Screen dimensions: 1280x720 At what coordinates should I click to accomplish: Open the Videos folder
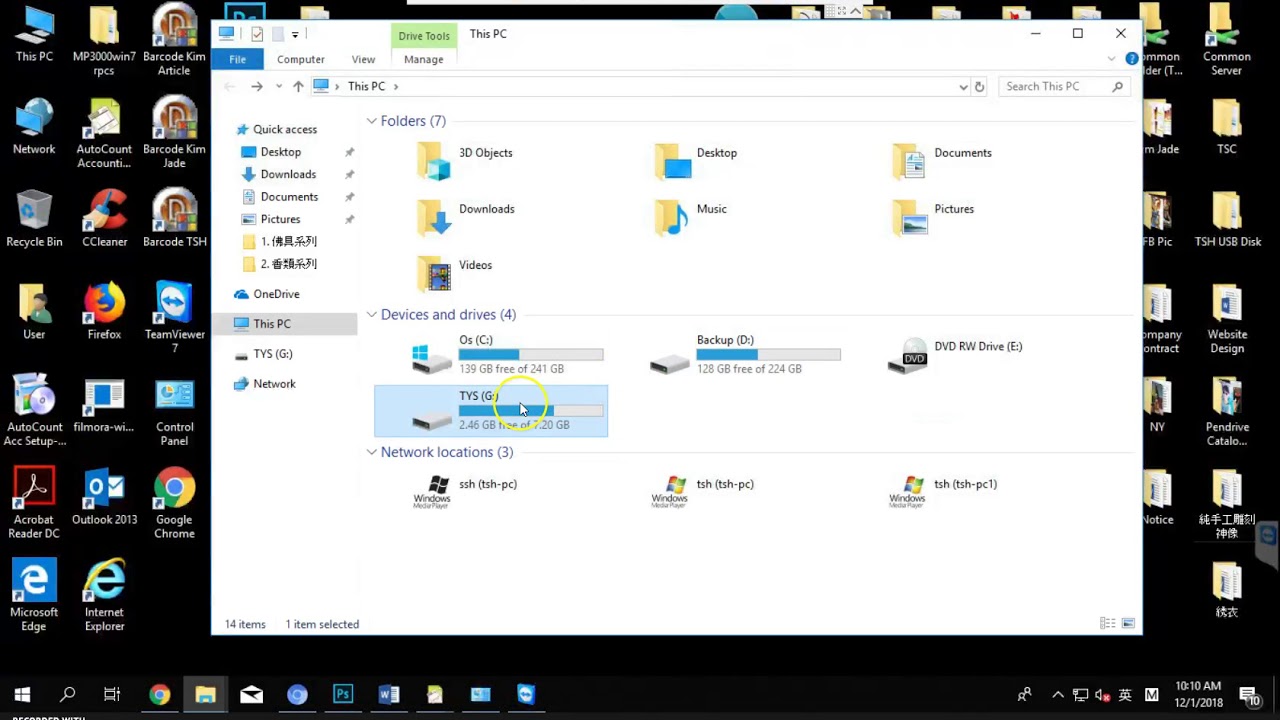[x=455, y=273]
